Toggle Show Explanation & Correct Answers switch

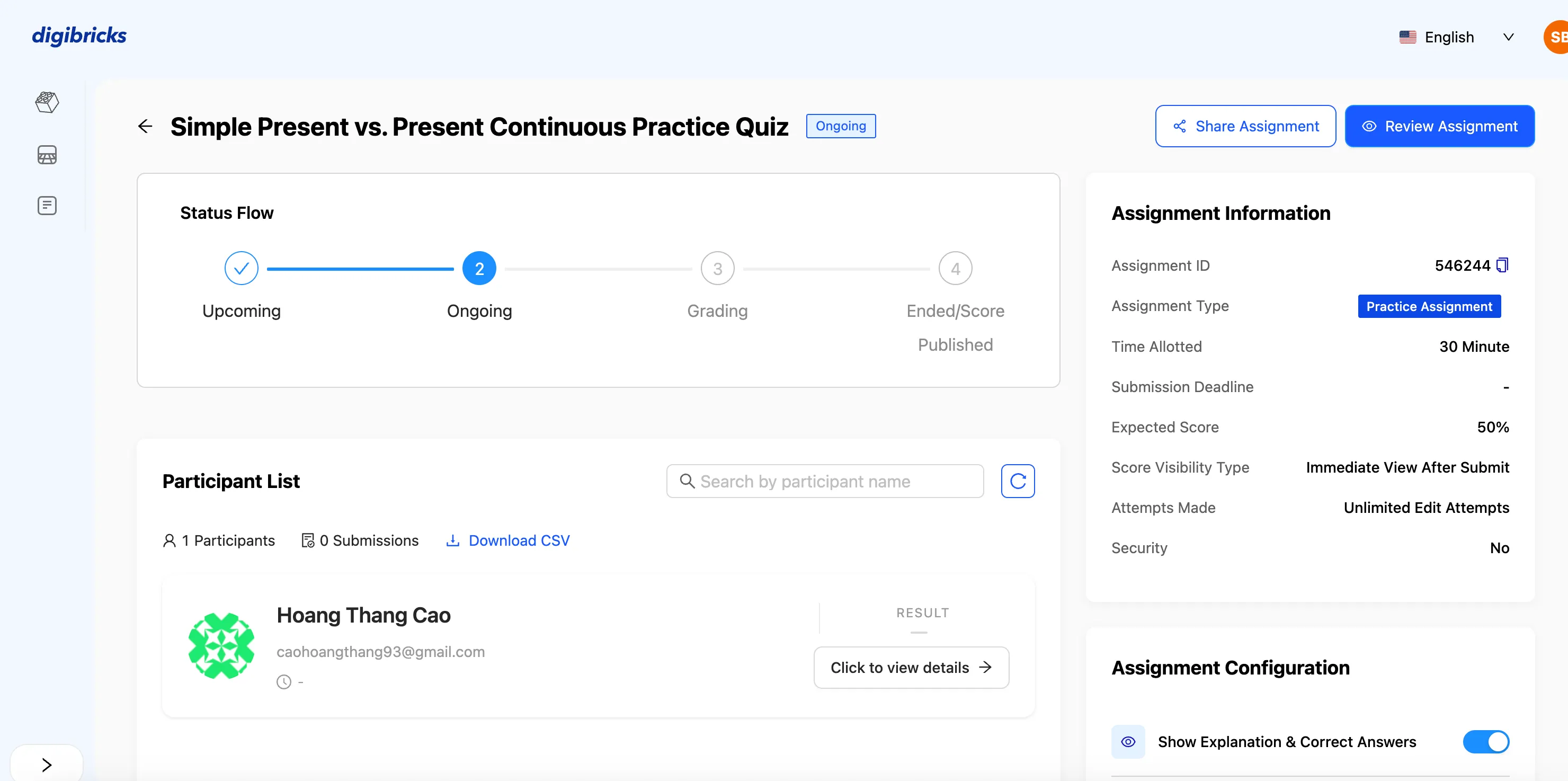coord(1485,741)
